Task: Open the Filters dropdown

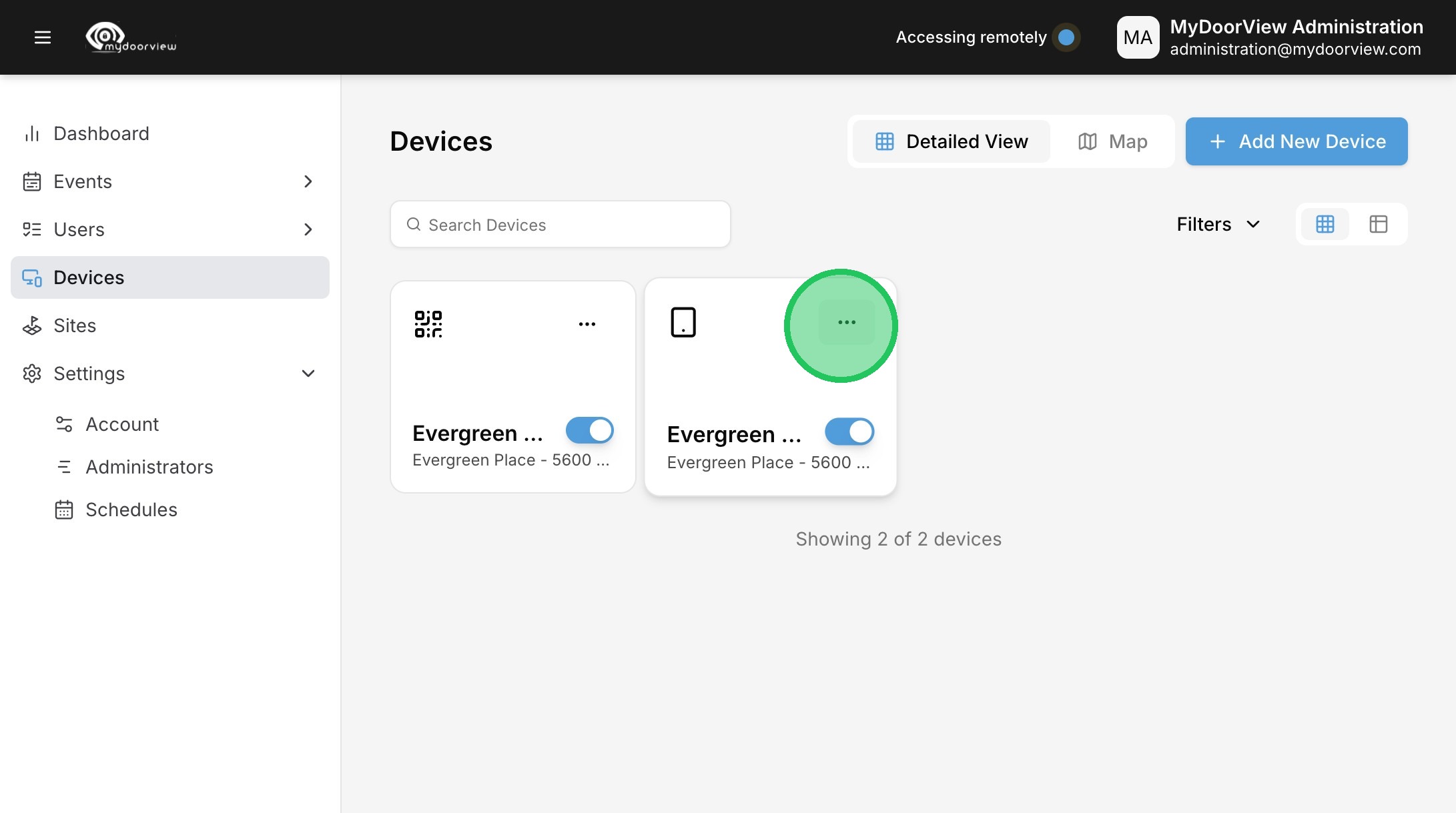Action: tap(1218, 224)
